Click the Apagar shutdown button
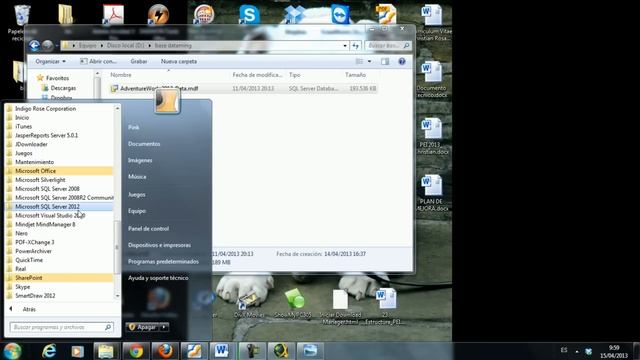The image size is (640, 360). [143, 327]
